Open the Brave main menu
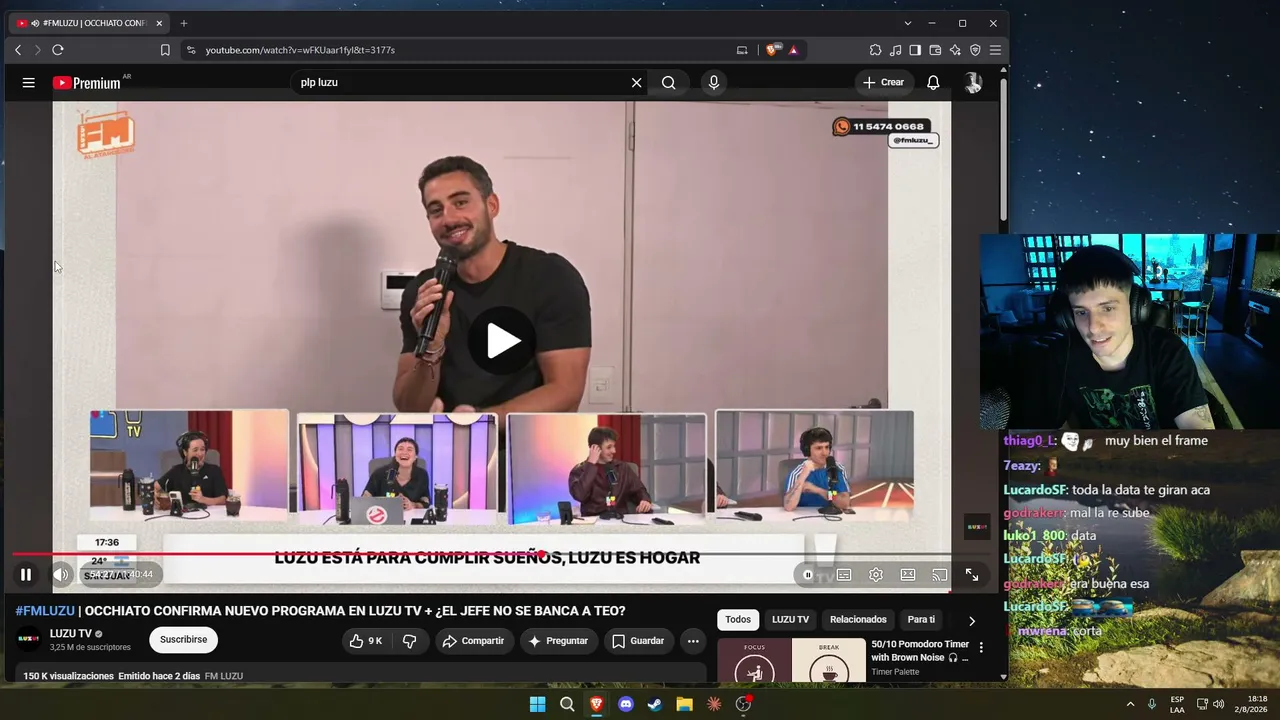Image resolution: width=1280 pixels, height=720 pixels. [x=995, y=50]
